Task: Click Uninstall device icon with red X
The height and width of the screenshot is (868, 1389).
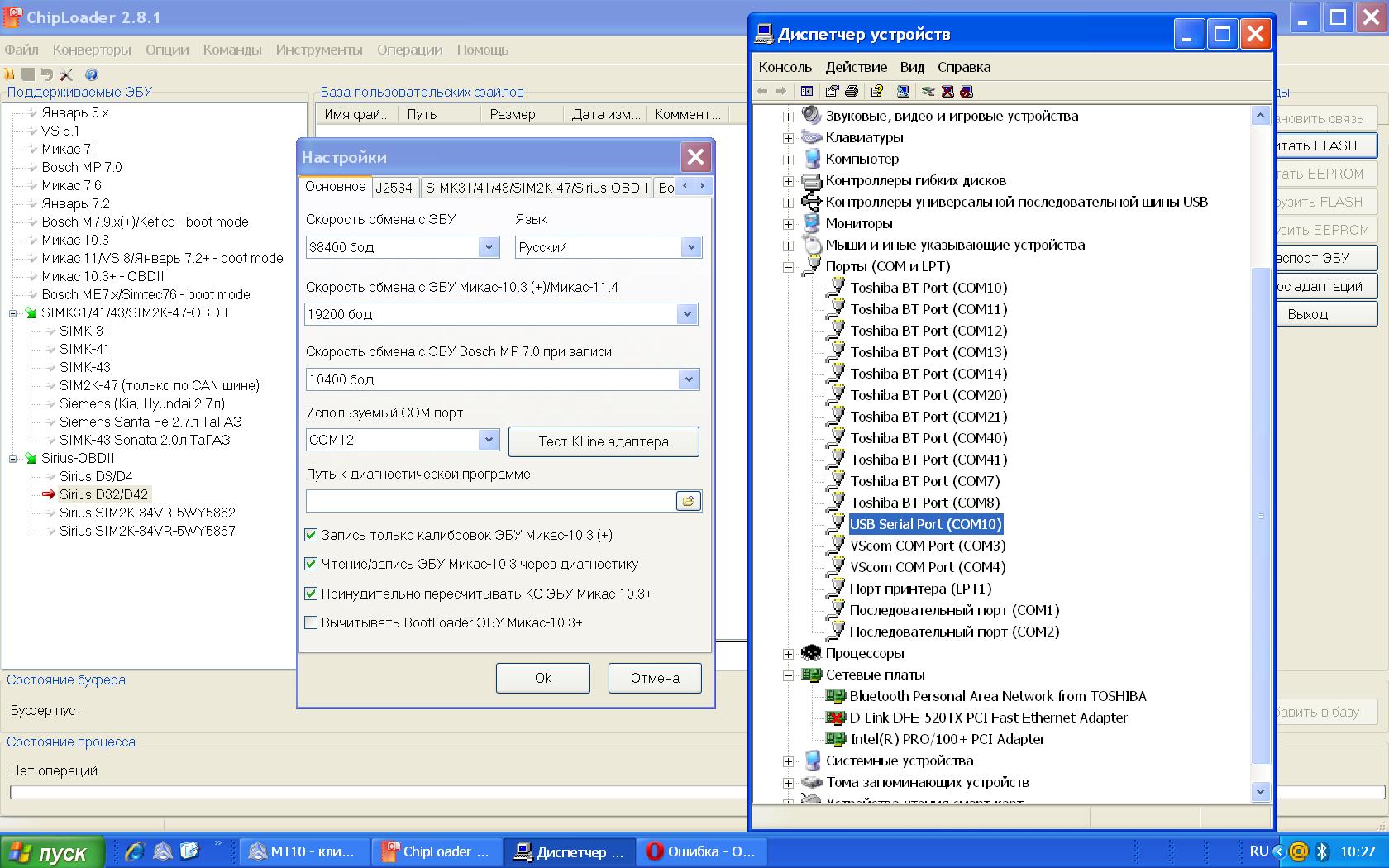Action: click(x=947, y=91)
